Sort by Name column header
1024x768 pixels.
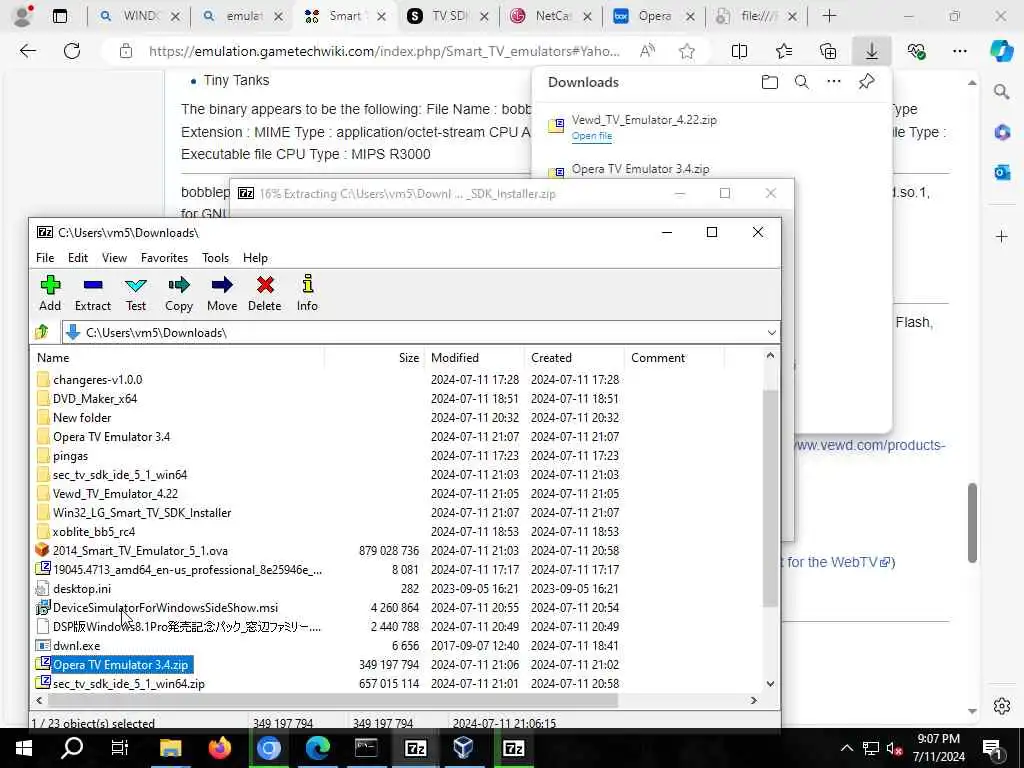coord(178,357)
